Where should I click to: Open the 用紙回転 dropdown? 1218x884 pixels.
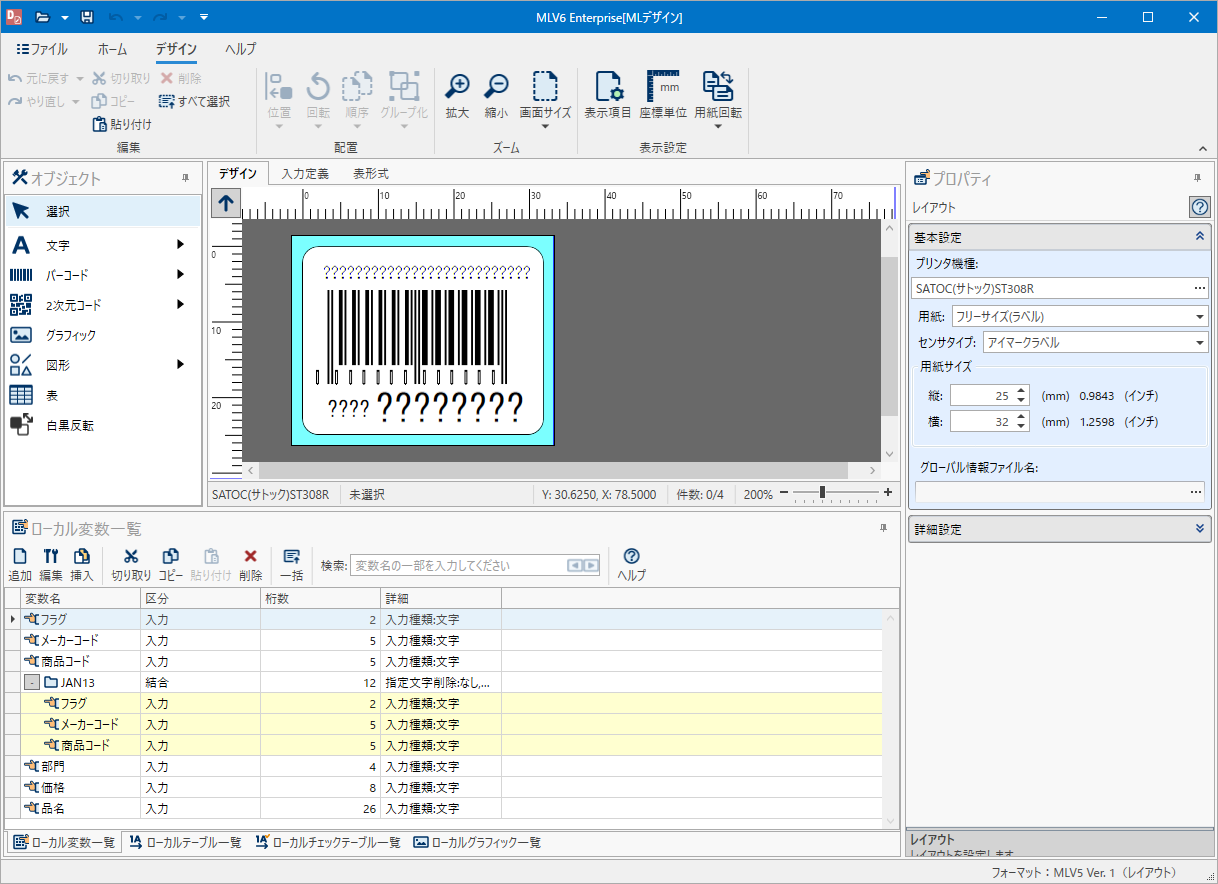[718, 126]
